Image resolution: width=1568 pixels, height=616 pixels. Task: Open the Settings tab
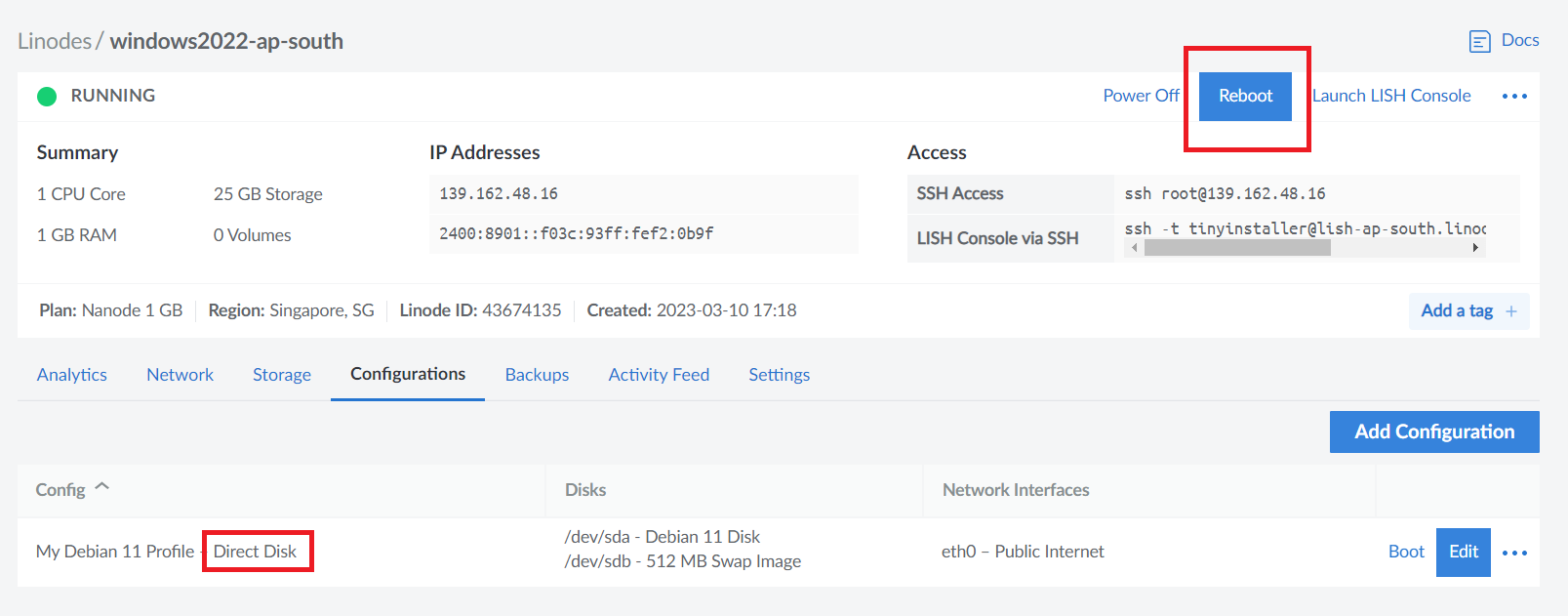[x=779, y=375]
